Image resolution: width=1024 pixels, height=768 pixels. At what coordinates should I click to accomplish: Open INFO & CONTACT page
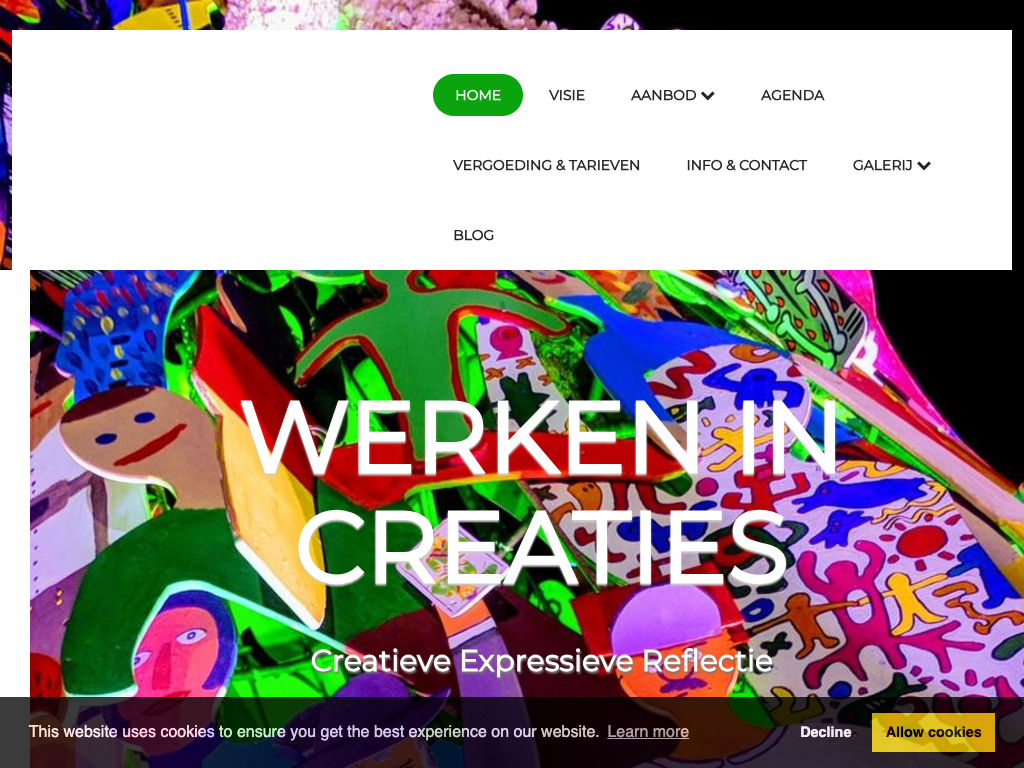(746, 165)
